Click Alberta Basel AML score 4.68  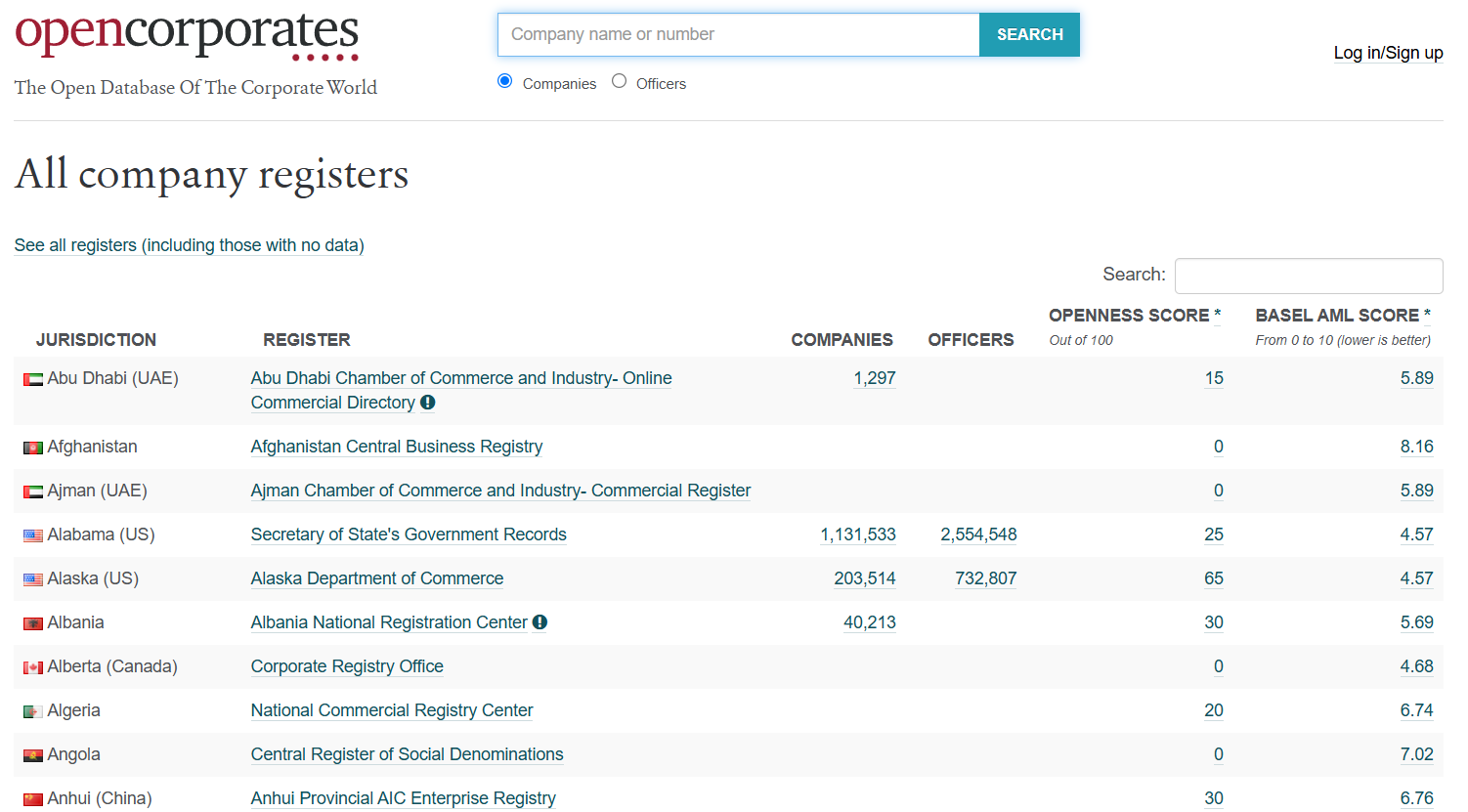point(1417,666)
